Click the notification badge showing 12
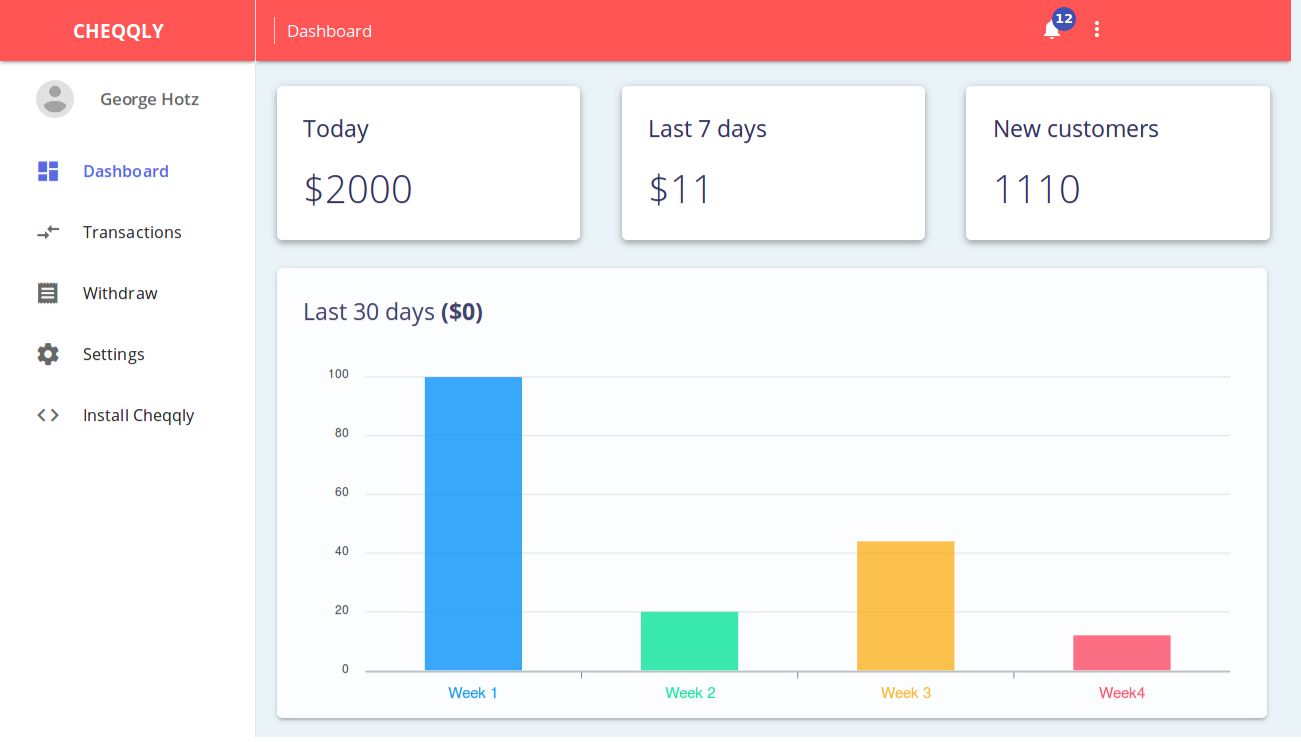This screenshot has width=1301, height=742. 1063,19
